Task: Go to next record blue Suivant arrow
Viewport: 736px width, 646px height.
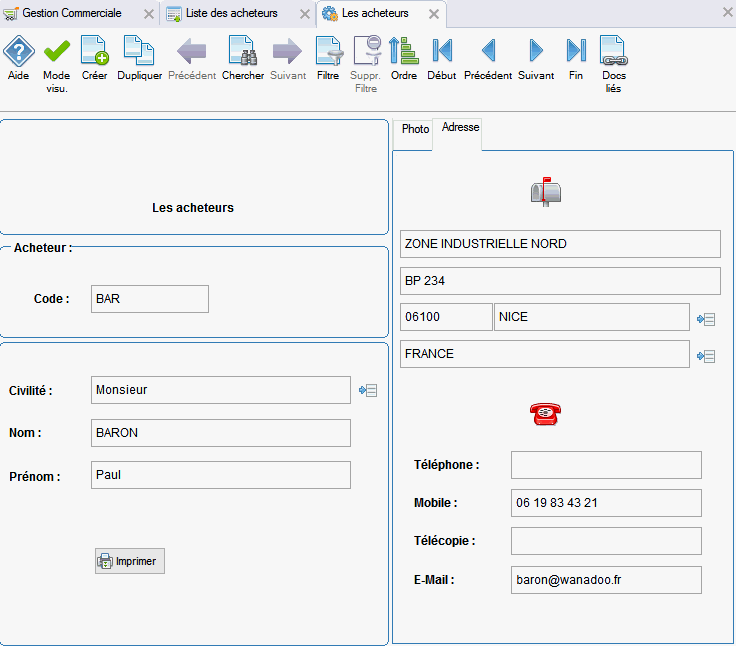Action: point(536,59)
